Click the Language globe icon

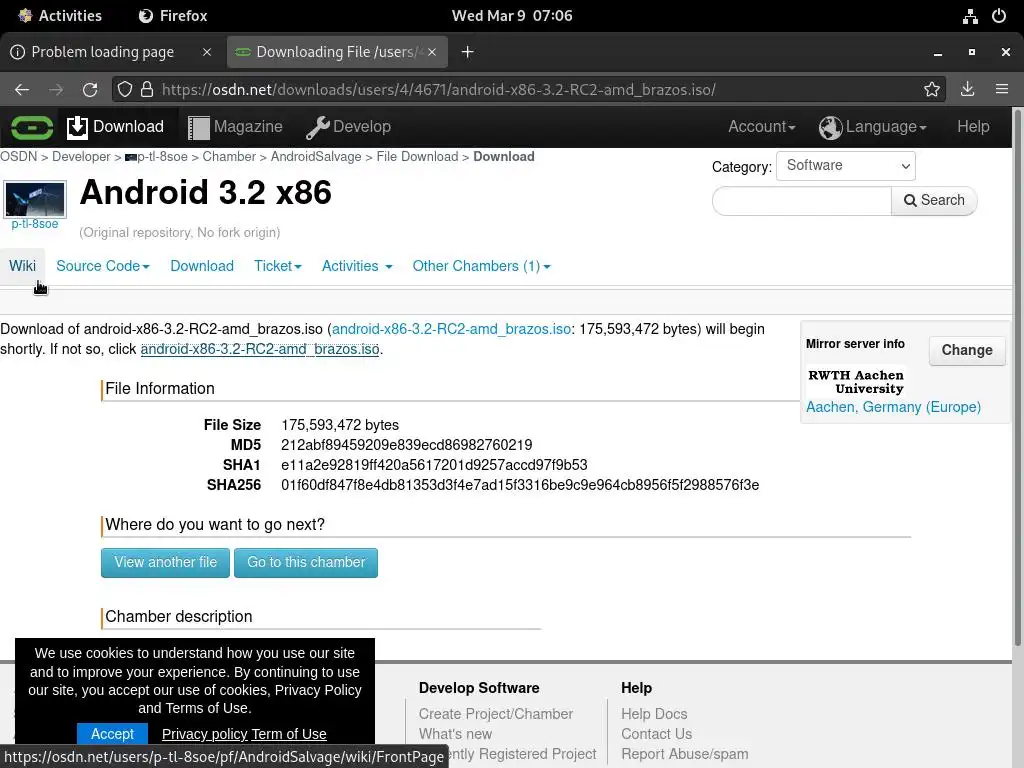[x=830, y=127]
